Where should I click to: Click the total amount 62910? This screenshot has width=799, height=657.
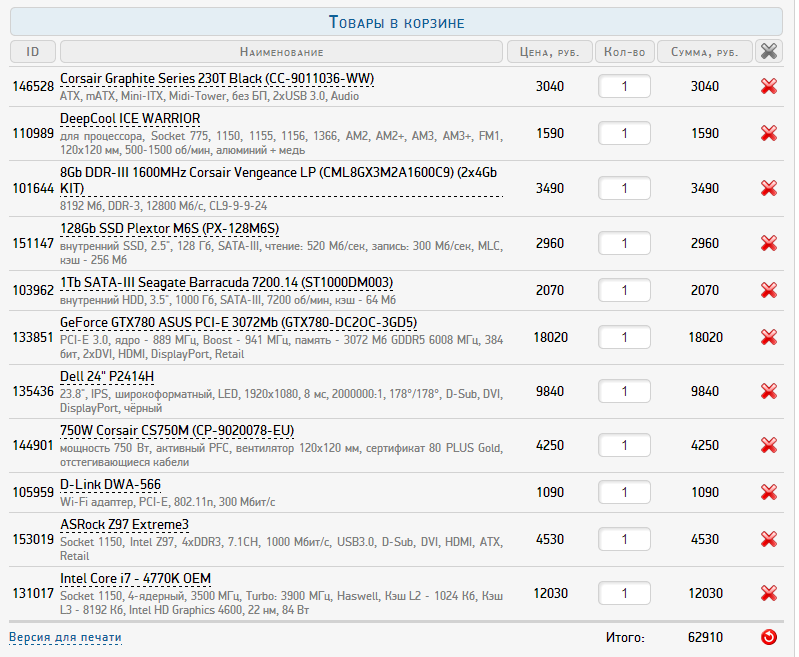click(x=705, y=637)
